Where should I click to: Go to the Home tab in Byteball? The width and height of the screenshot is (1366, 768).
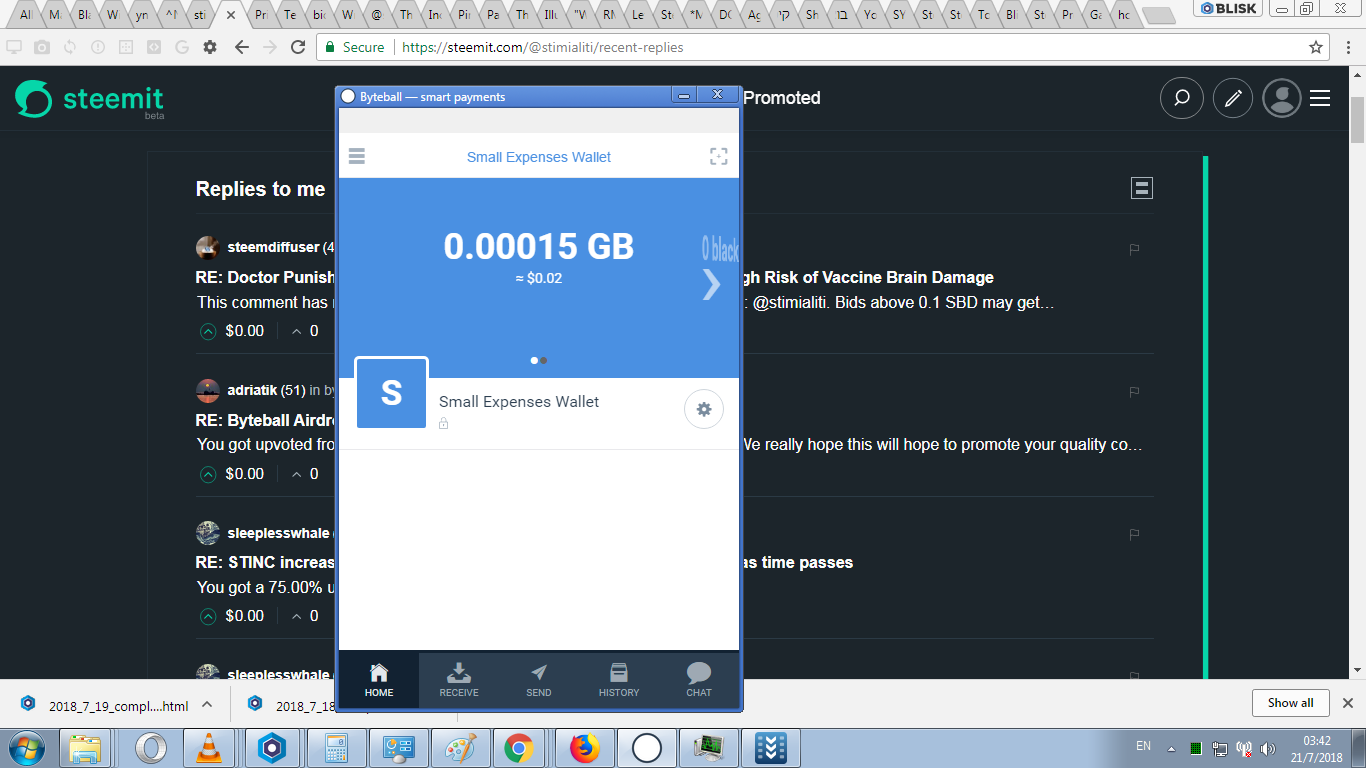(379, 680)
